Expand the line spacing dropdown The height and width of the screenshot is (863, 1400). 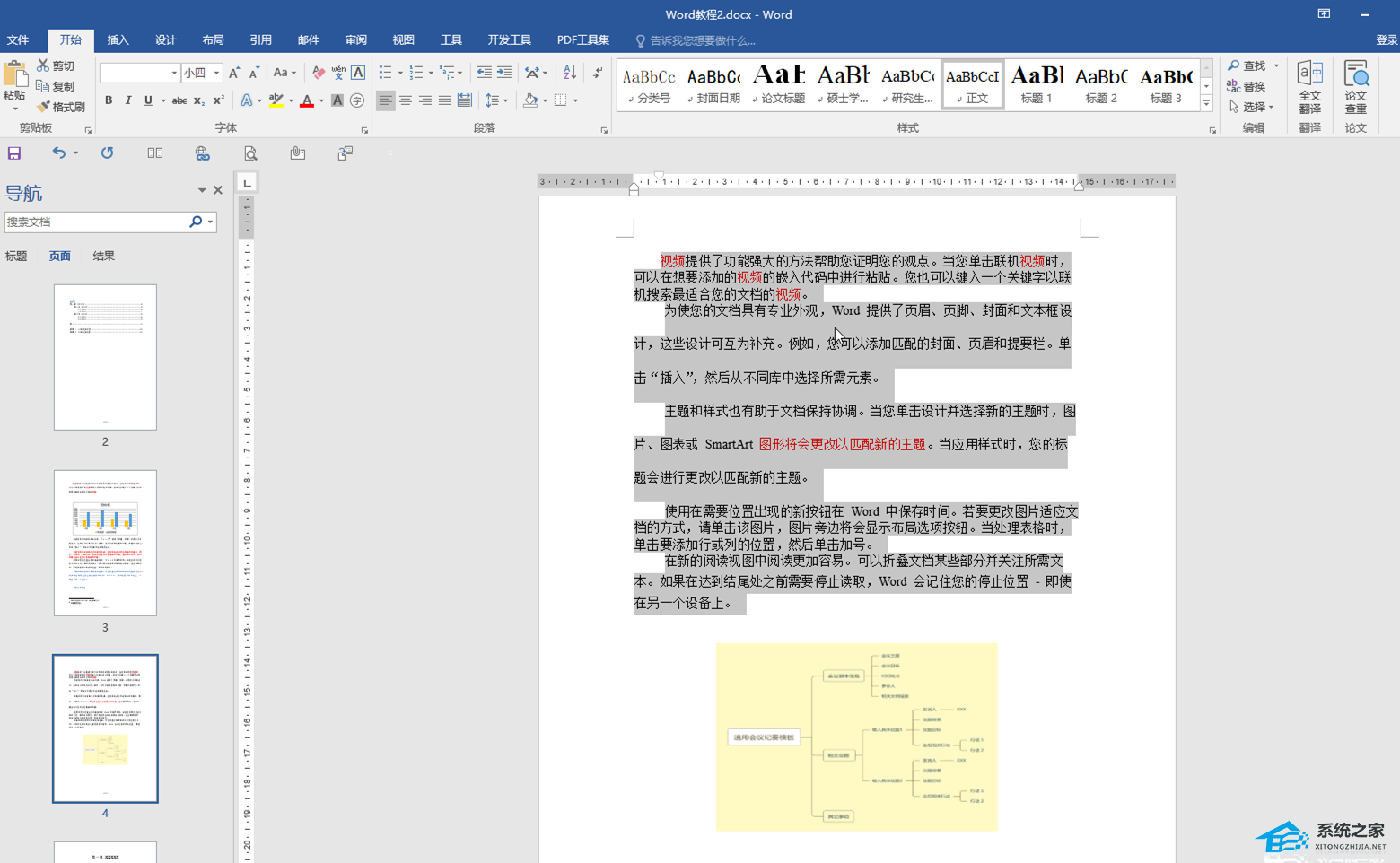point(505,100)
